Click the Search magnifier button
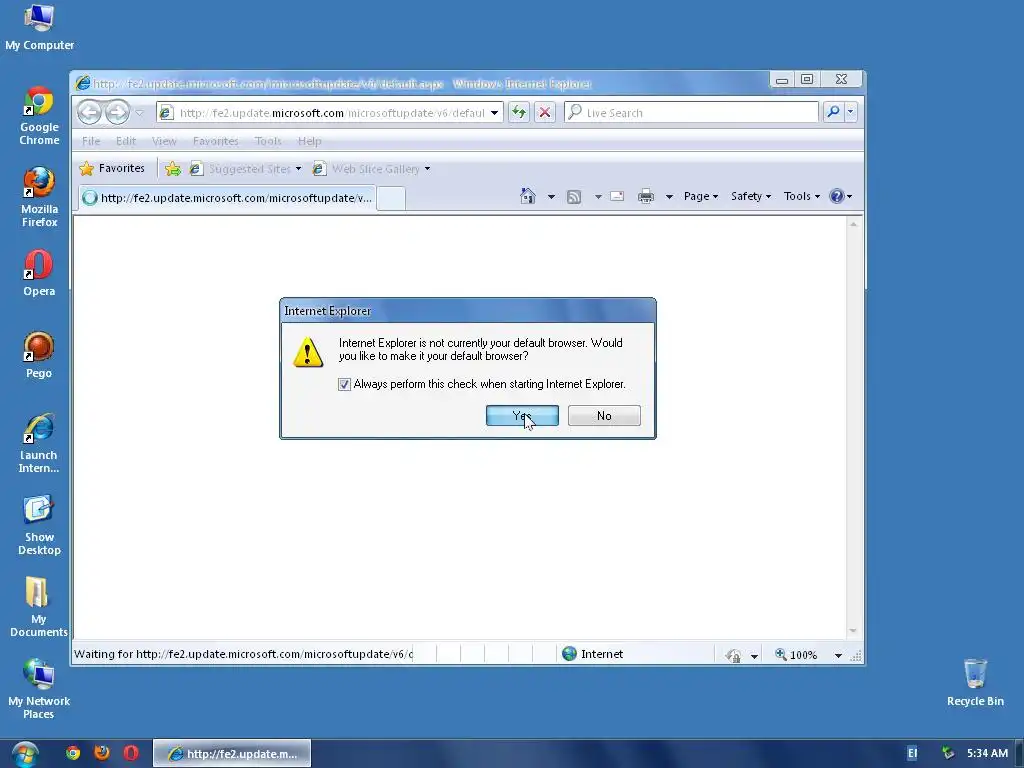This screenshot has height=768, width=1024. [833, 112]
